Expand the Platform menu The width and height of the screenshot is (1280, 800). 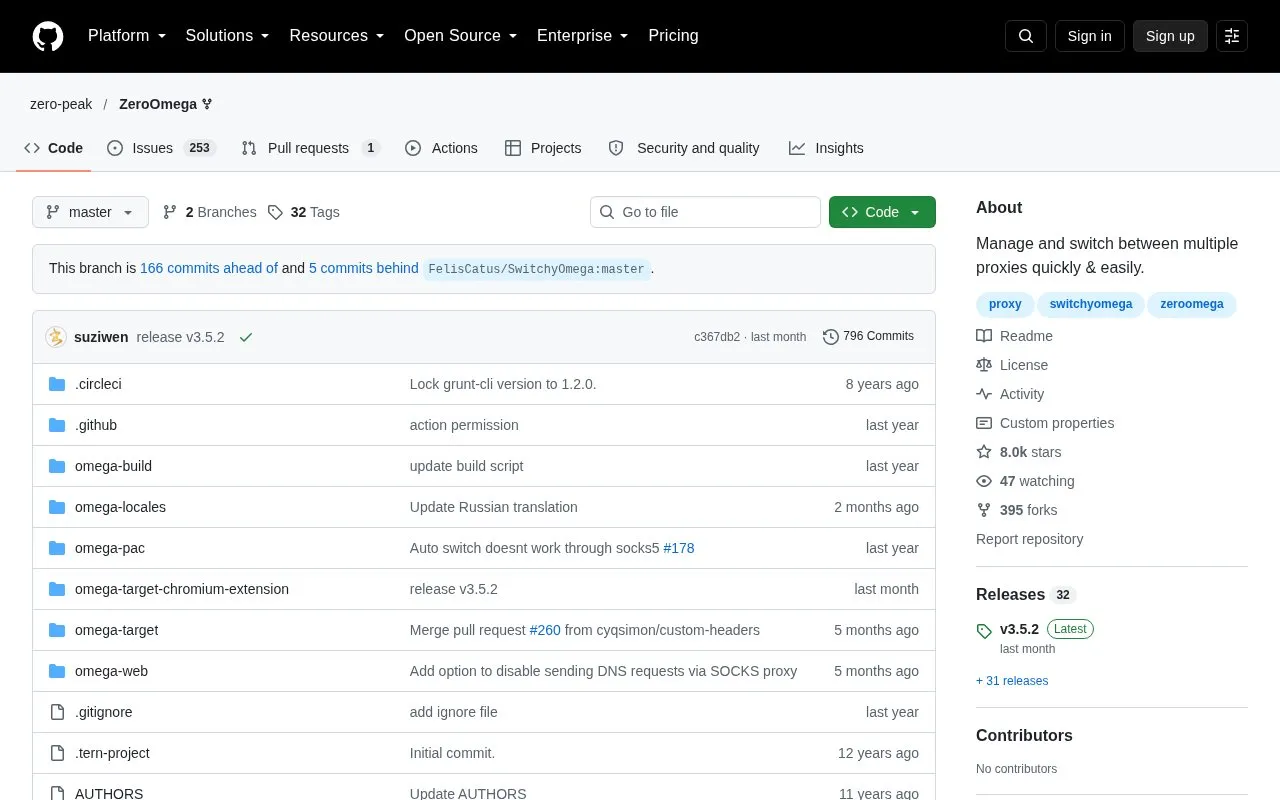[x=127, y=36]
